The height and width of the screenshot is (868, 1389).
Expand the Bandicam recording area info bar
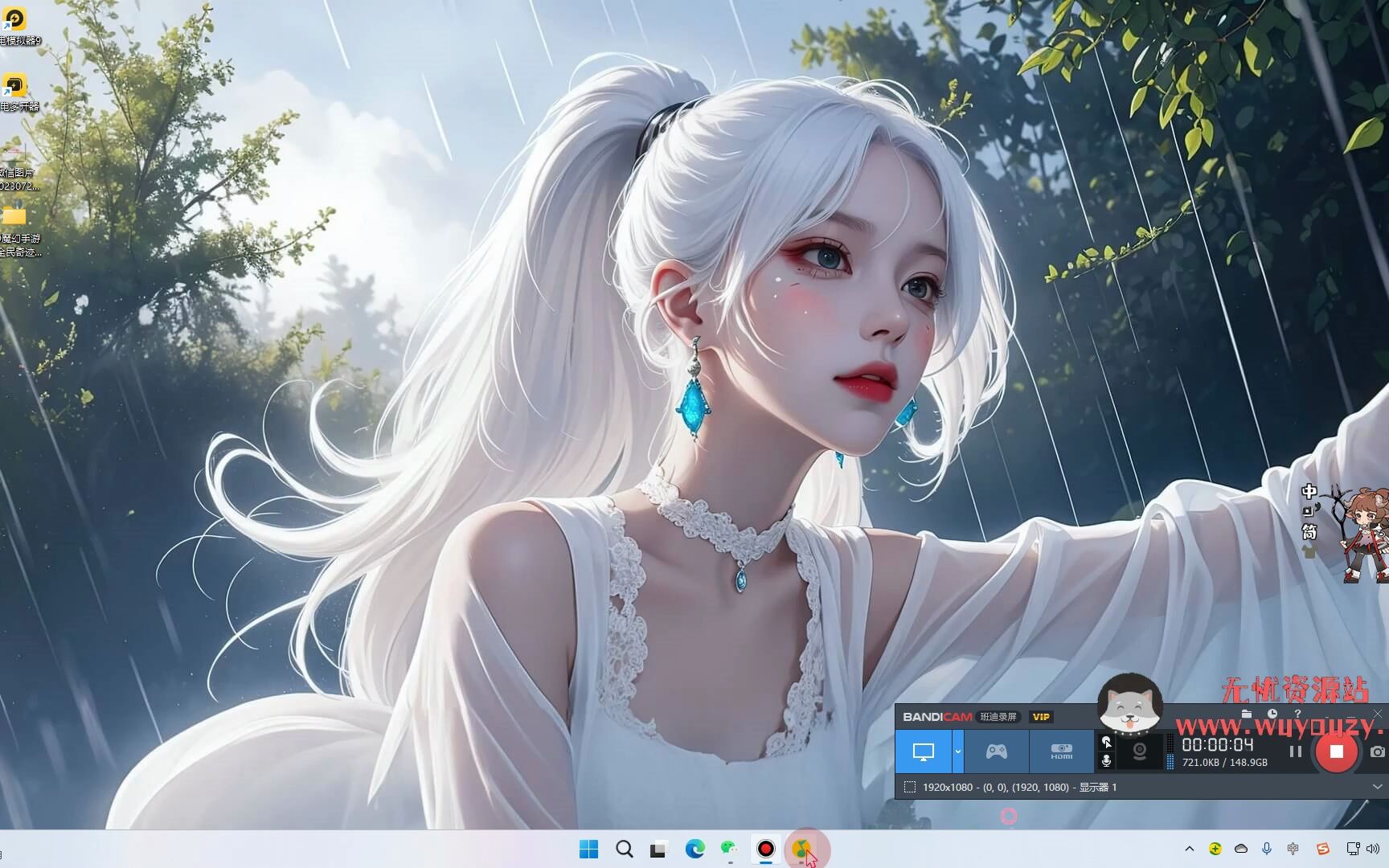point(1377,787)
